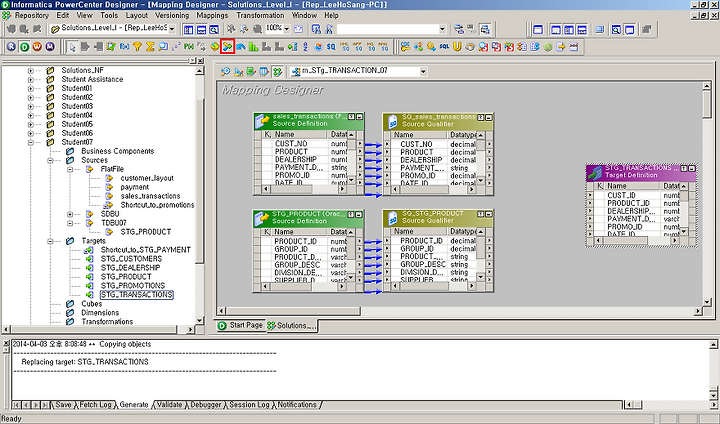Screen dimensions: 720x424
Task: Insert a SQL transformation
Action: pyautogui.click(x=444, y=47)
